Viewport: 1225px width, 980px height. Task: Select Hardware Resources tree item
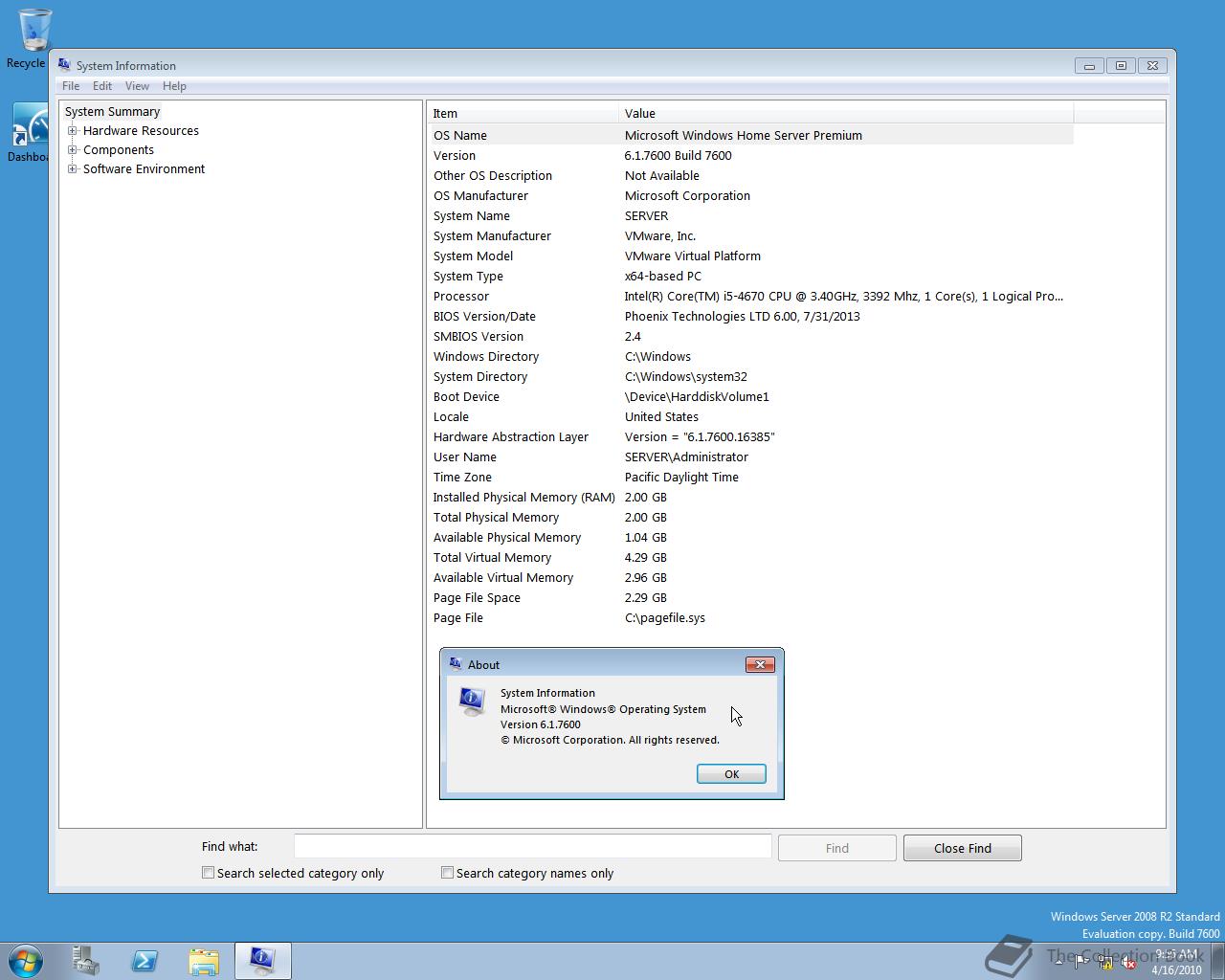click(x=141, y=130)
